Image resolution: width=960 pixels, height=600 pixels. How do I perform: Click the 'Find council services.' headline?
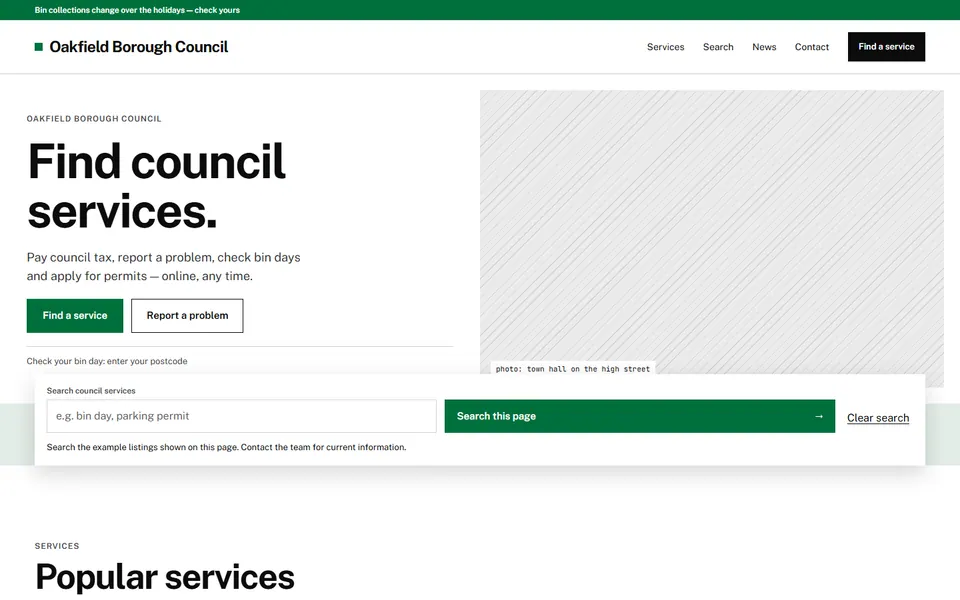(x=156, y=186)
